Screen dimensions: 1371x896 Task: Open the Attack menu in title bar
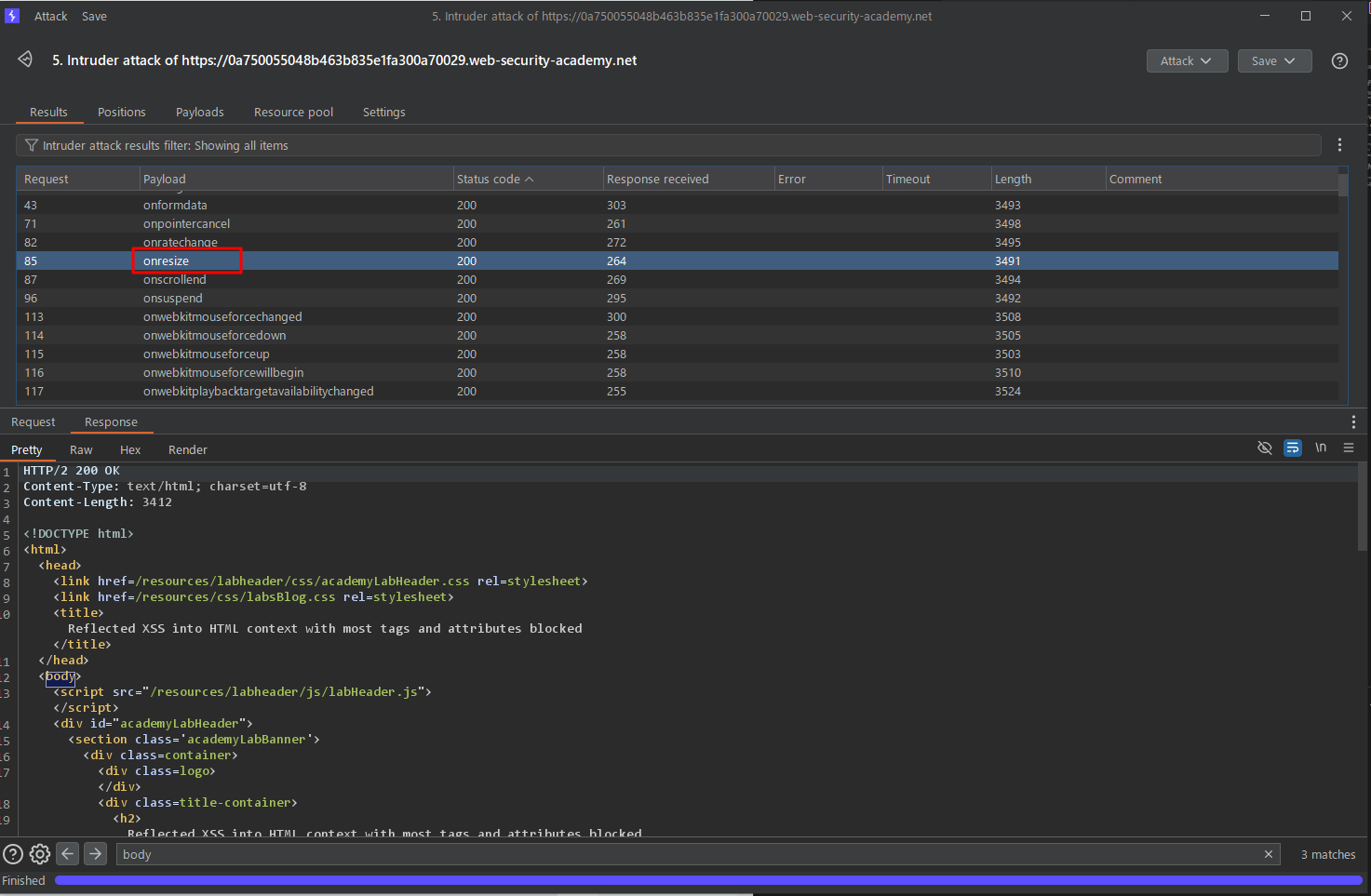pyautogui.click(x=51, y=16)
